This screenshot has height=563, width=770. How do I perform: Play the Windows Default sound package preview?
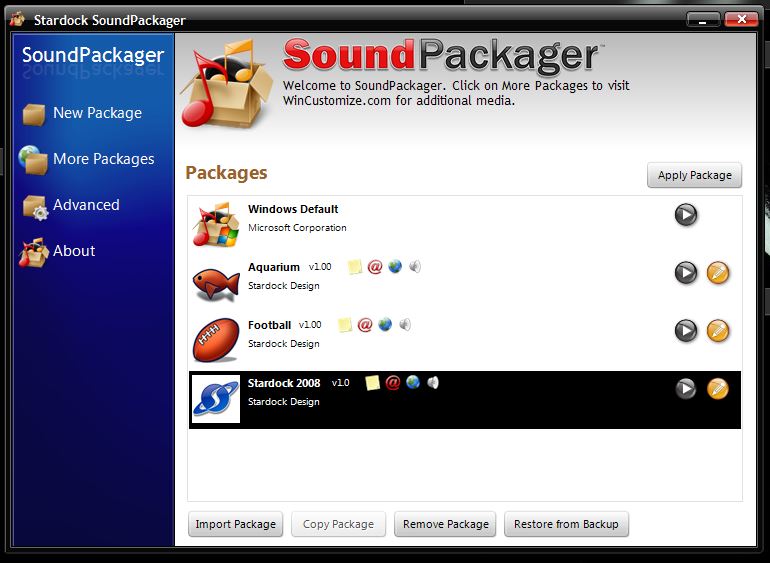point(685,215)
